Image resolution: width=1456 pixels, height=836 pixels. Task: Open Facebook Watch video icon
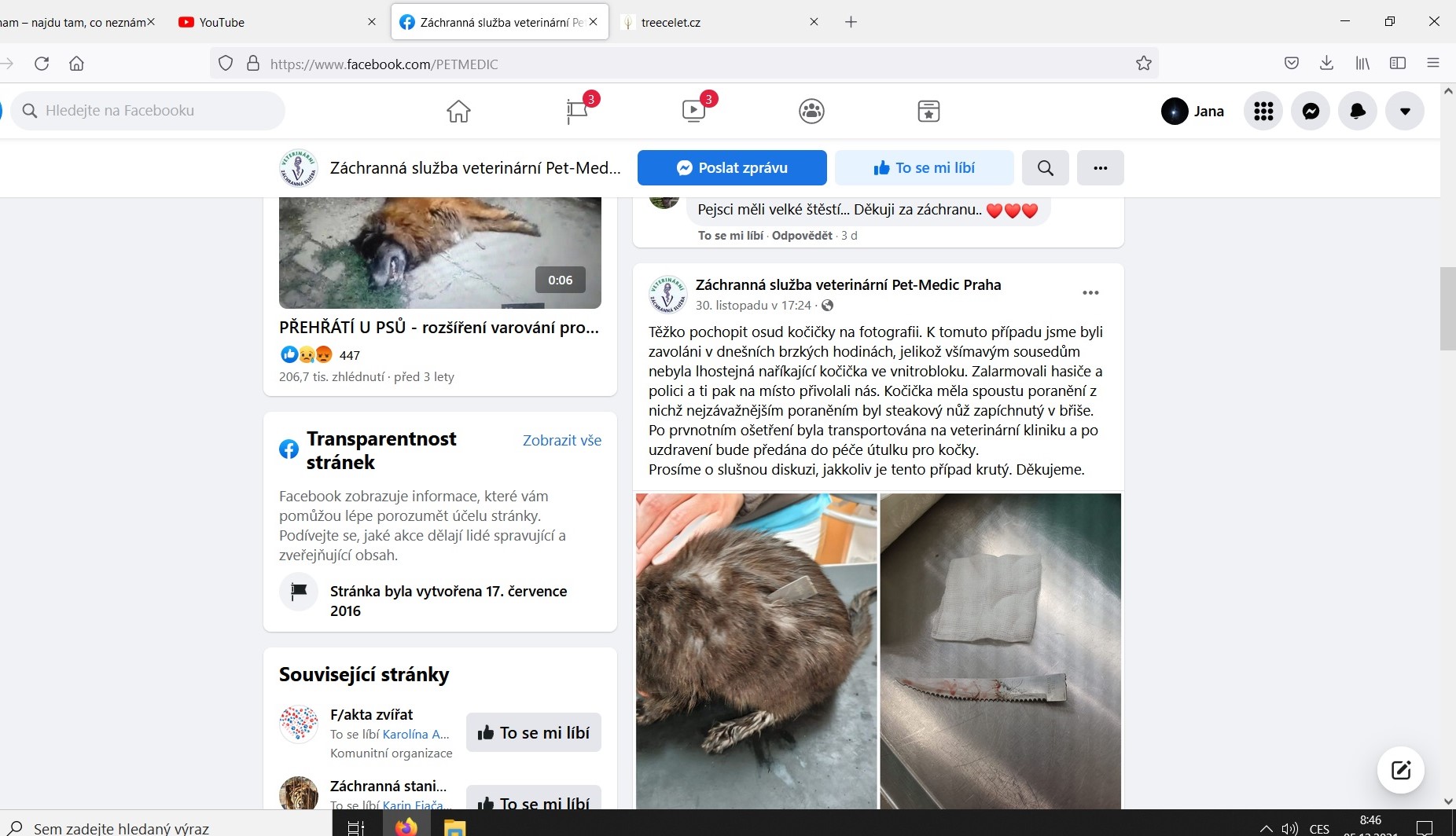[693, 112]
